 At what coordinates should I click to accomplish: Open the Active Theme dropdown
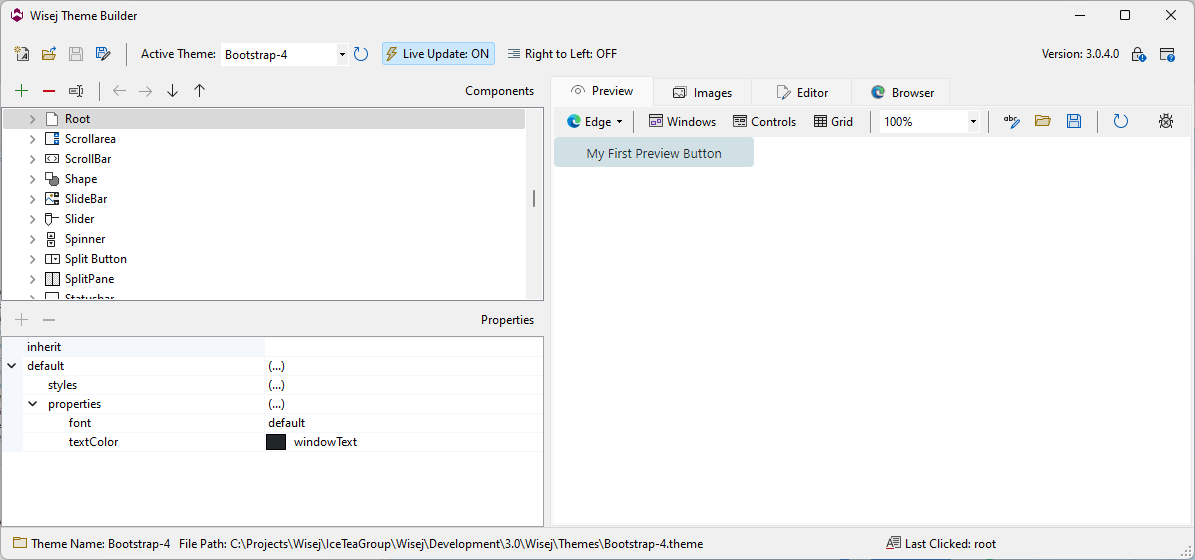342,54
